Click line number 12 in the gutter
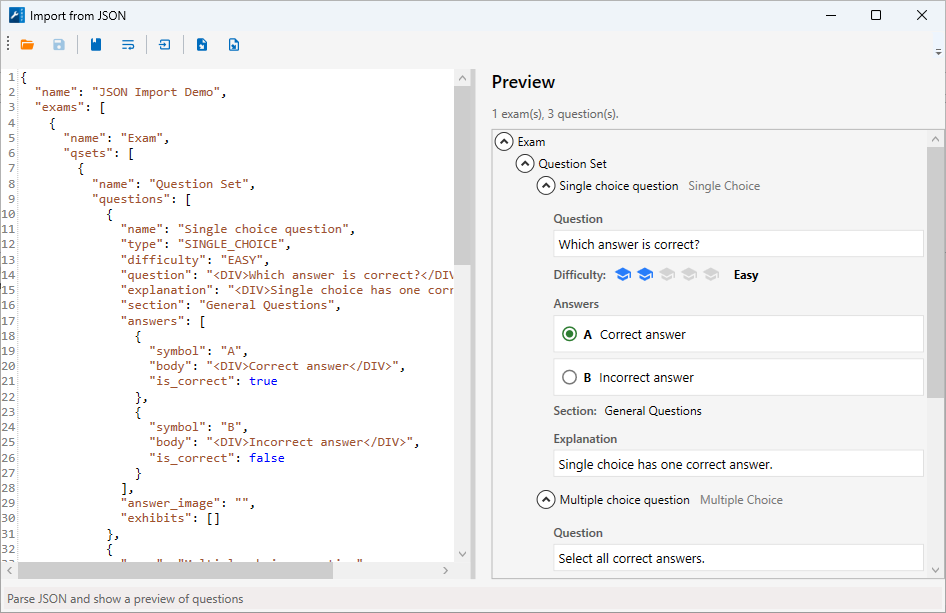This screenshot has height=613, width=946. (x=8, y=244)
